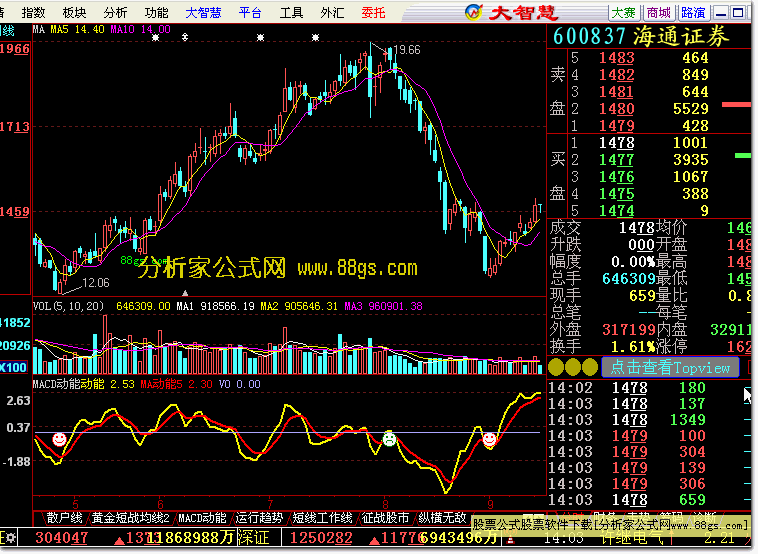Open the red 委托 trading menu
Screen dimensions: 758x554
click(373, 13)
